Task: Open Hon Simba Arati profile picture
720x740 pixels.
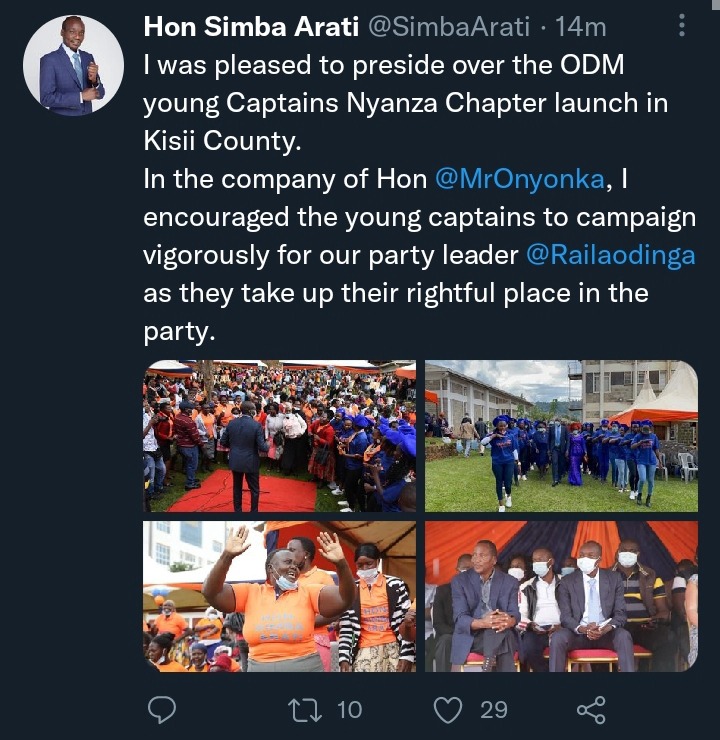Action: (x=74, y=66)
